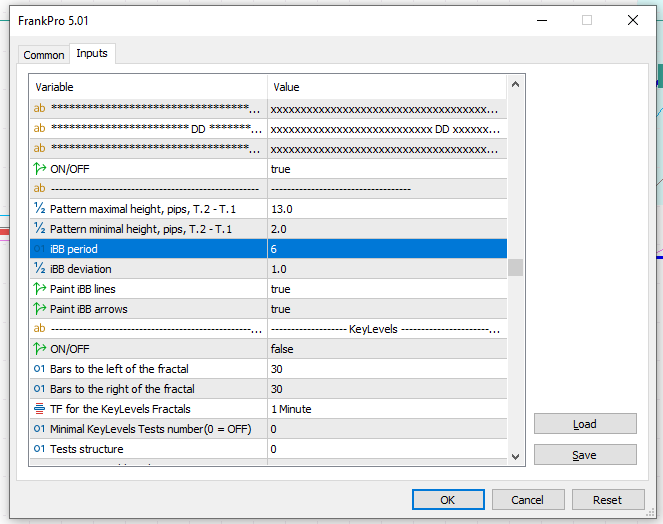Click the enum icon beside TF for the KeyLevels Fractals
Image resolution: width=663 pixels, height=524 pixels.
[x=40, y=409]
